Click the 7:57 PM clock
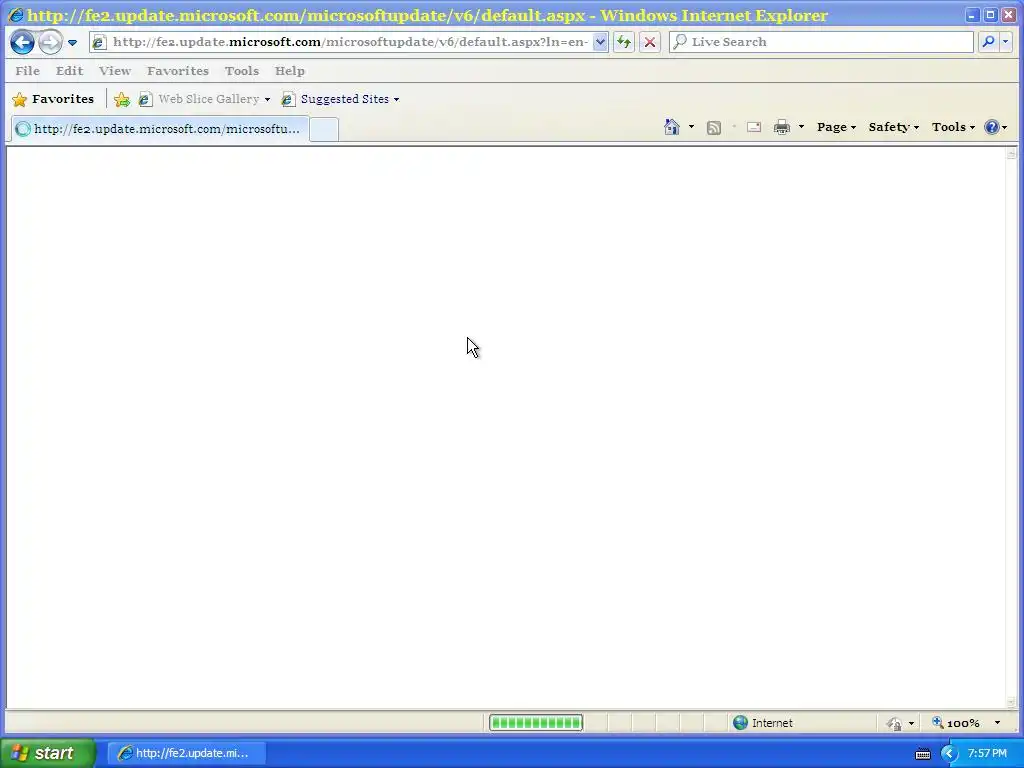The width and height of the screenshot is (1024, 768). [x=987, y=754]
